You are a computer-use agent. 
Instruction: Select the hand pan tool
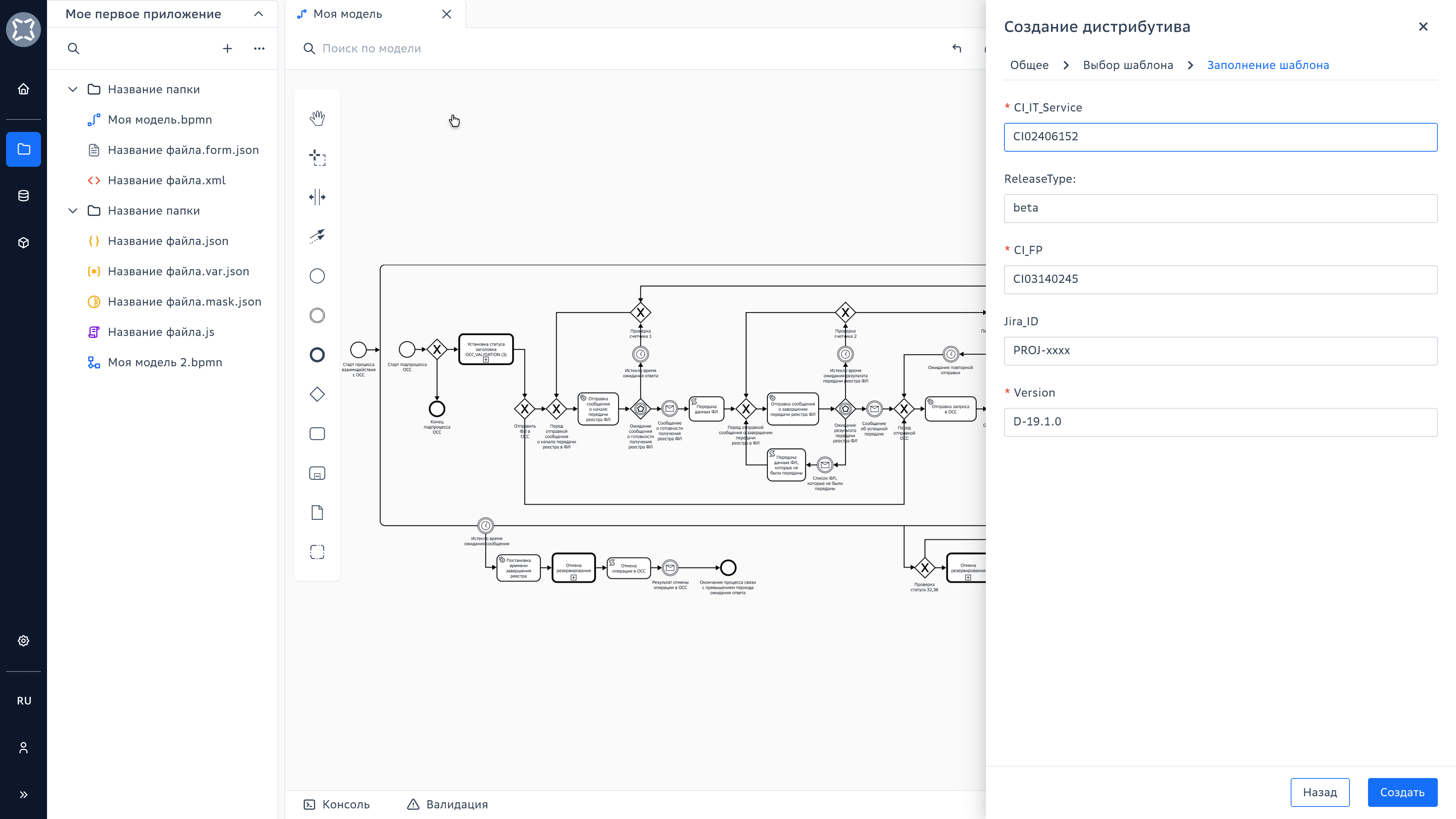pyautogui.click(x=317, y=118)
